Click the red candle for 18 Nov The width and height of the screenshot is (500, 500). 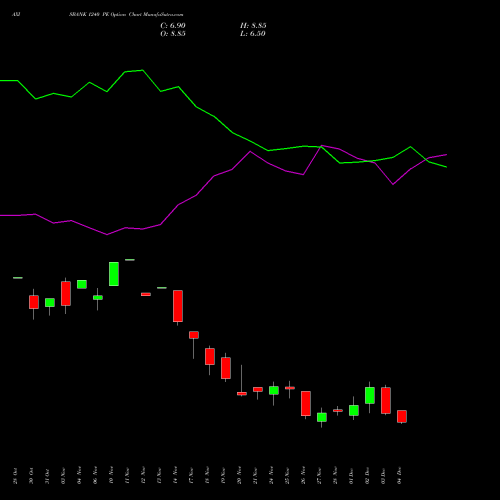tap(210, 356)
